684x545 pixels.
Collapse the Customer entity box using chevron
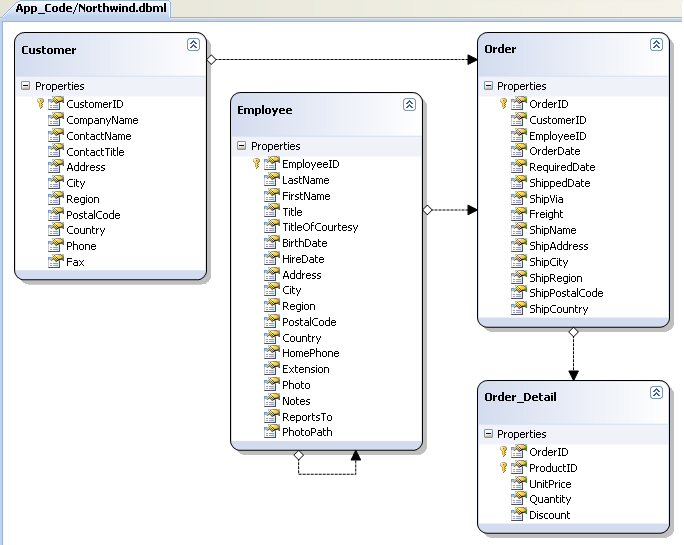(x=193, y=45)
